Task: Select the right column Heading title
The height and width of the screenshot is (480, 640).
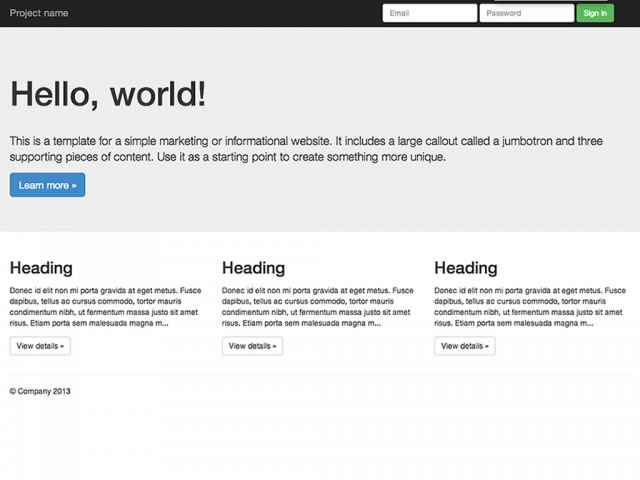Action: (x=466, y=268)
